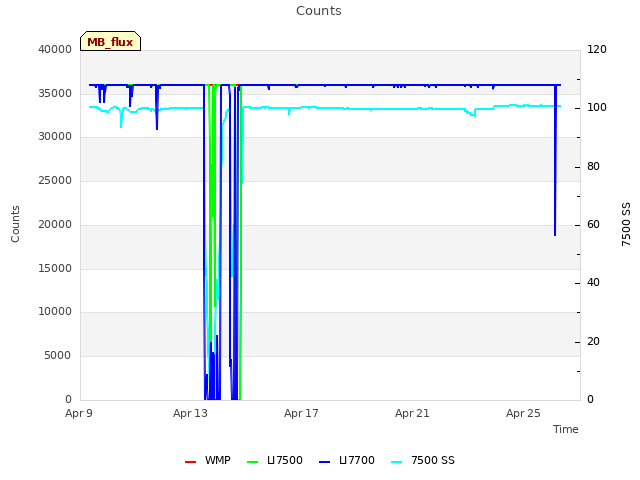Click the "80" right axis tick label
Screen dimensions: 640x480
(x=593, y=167)
